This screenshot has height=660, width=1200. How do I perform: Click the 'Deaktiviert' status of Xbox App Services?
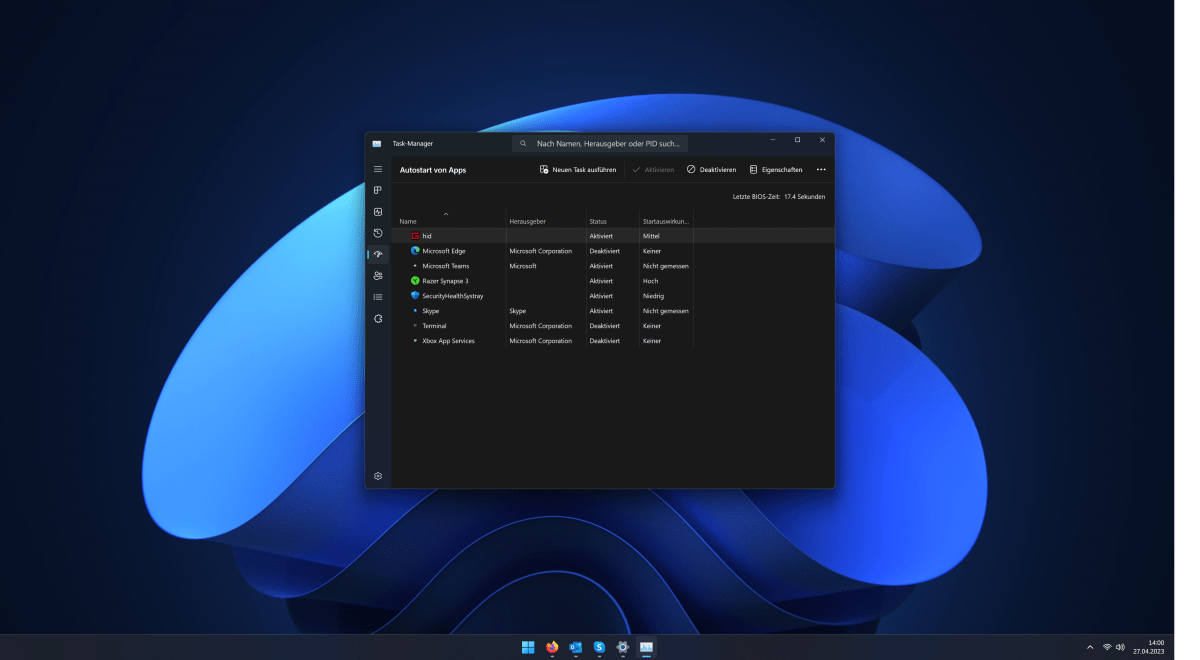coord(605,341)
